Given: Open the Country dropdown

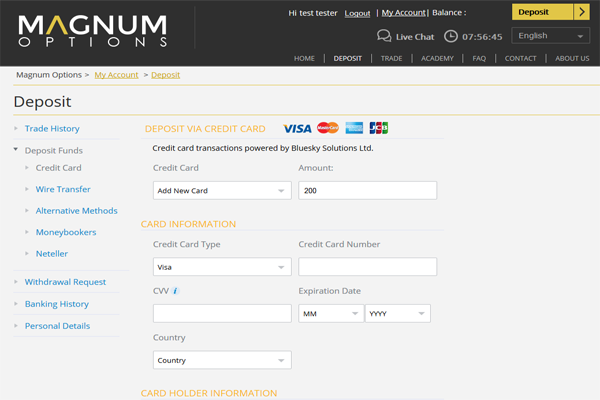Looking at the screenshot, I should point(222,360).
